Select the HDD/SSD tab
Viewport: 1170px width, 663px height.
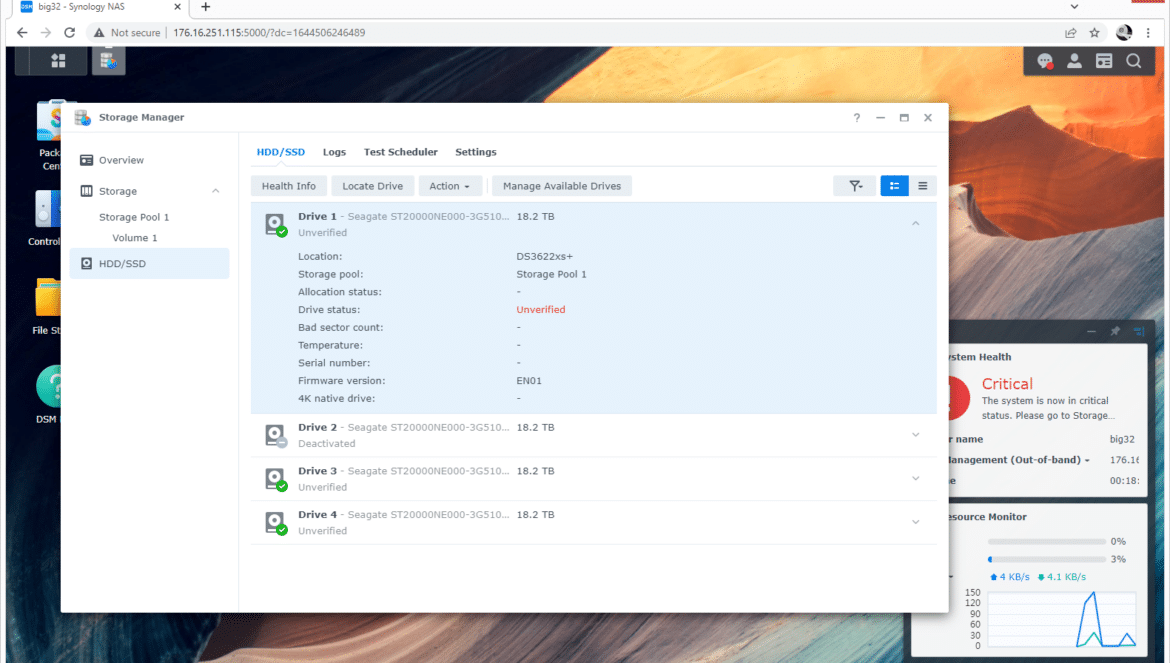tap(281, 152)
